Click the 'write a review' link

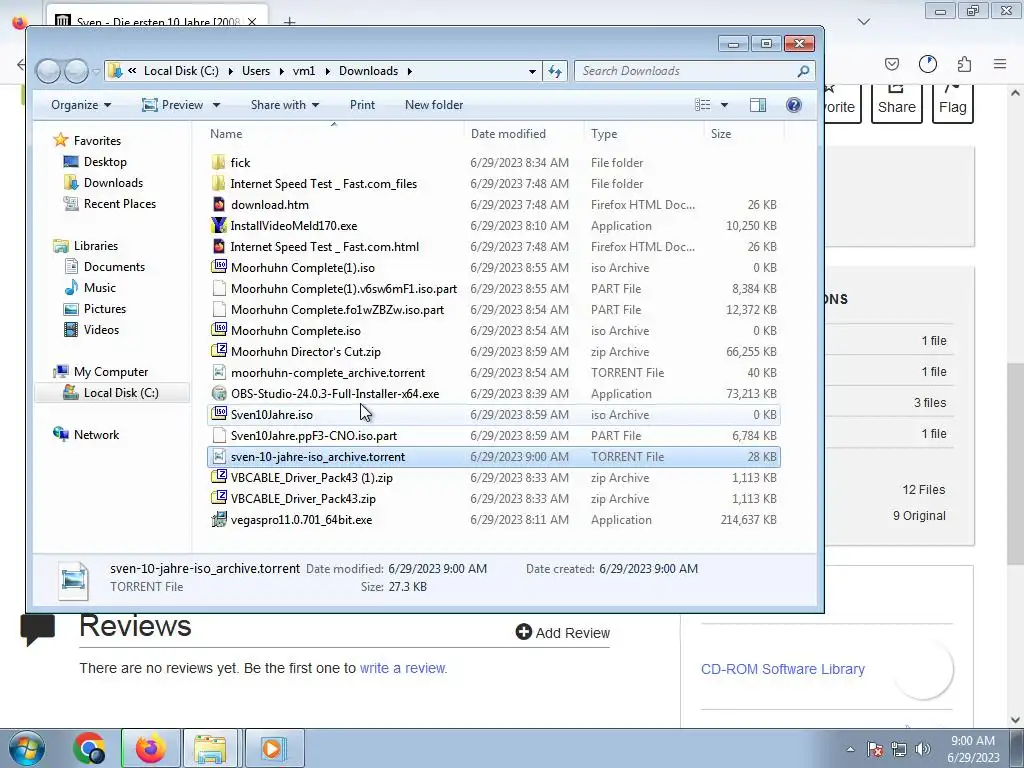click(403, 668)
